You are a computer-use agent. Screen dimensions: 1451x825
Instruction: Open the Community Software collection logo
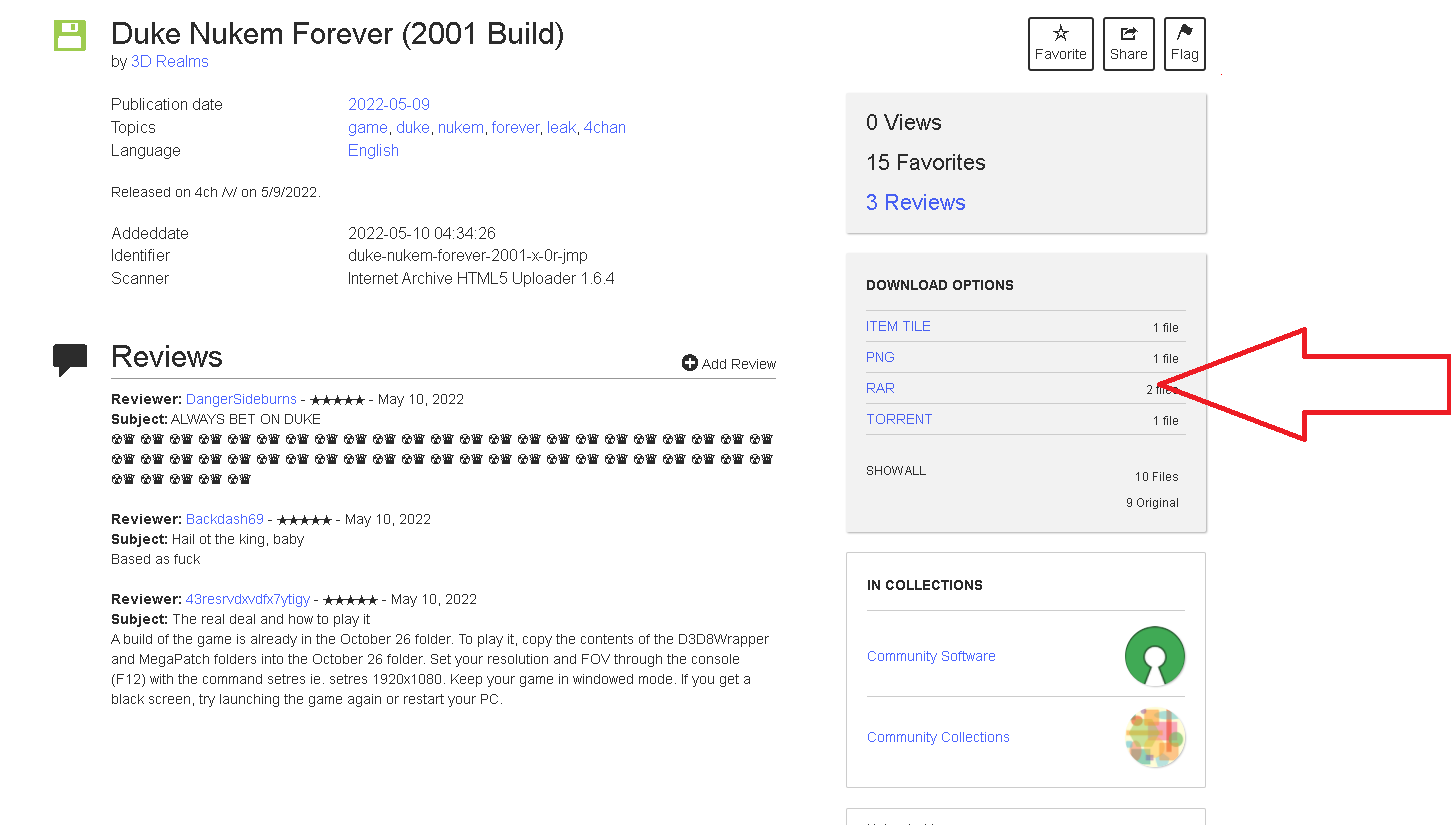pos(1155,657)
